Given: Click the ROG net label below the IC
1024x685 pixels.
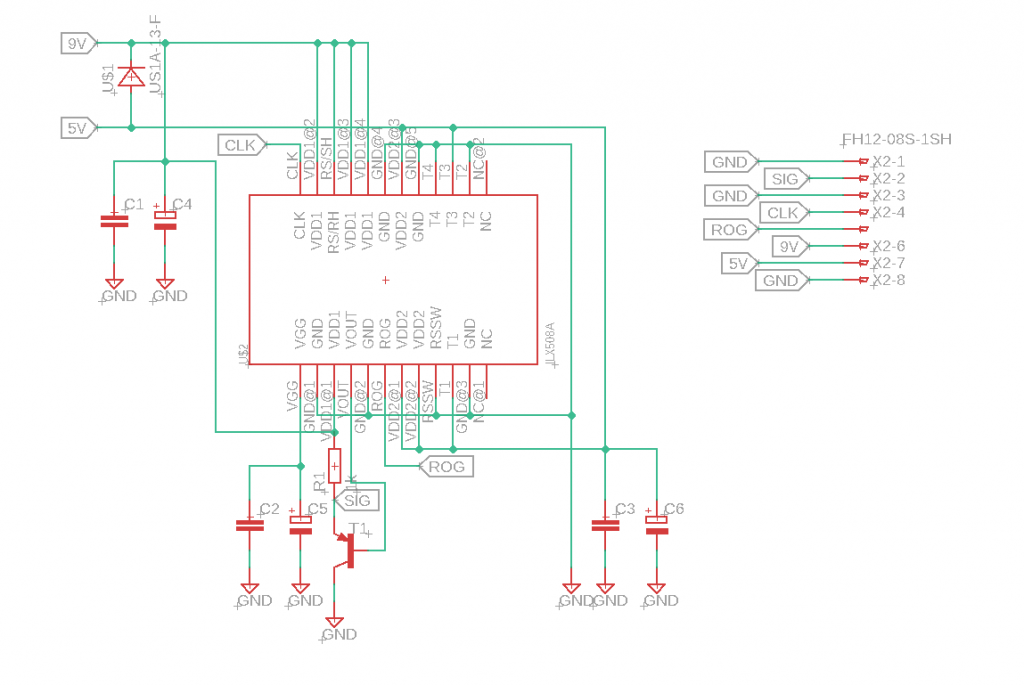Looking at the screenshot, I should (447, 467).
